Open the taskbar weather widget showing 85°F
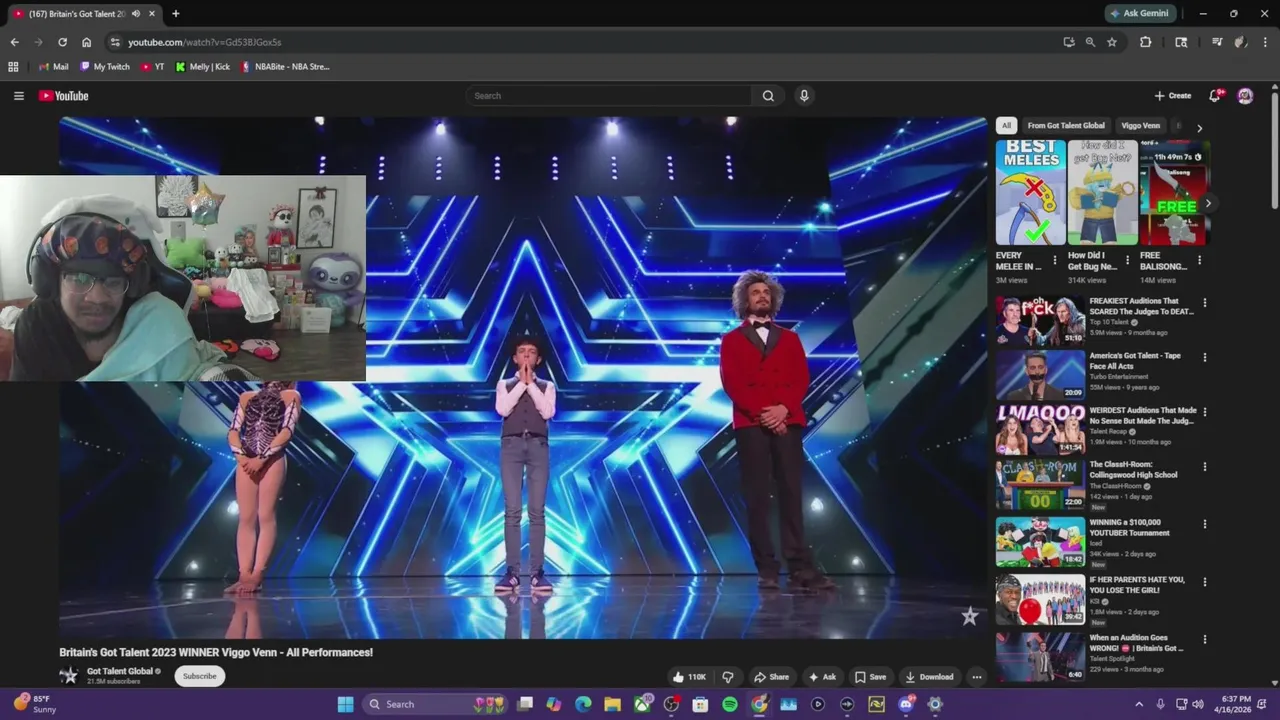Image resolution: width=1280 pixels, height=720 pixels. pos(35,704)
